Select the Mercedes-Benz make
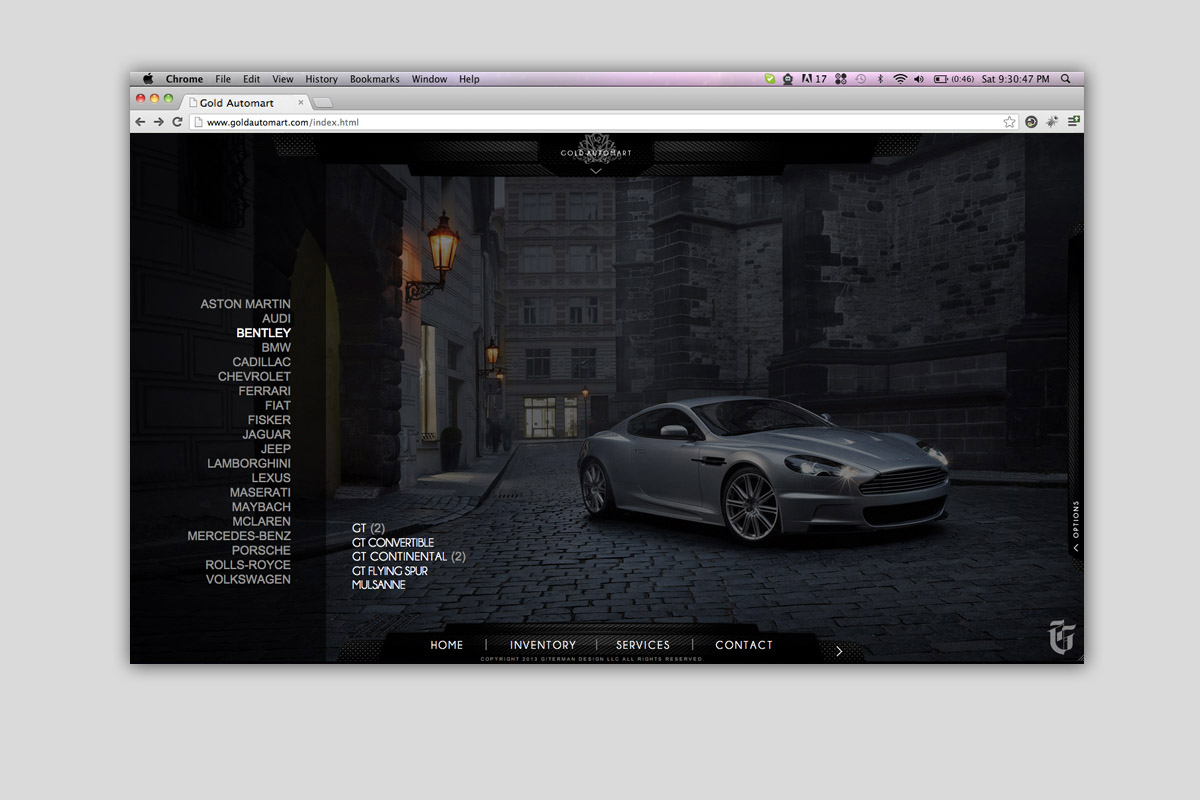 pyautogui.click(x=239, y=536)
